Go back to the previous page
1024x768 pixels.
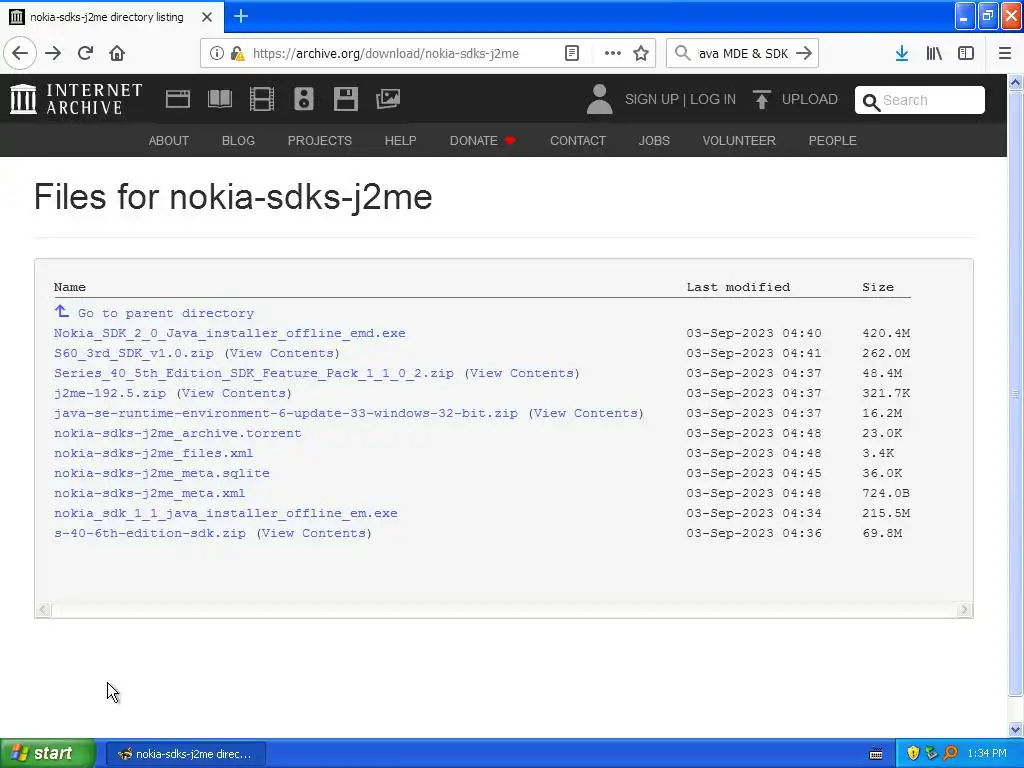click(x=20, y=54)
